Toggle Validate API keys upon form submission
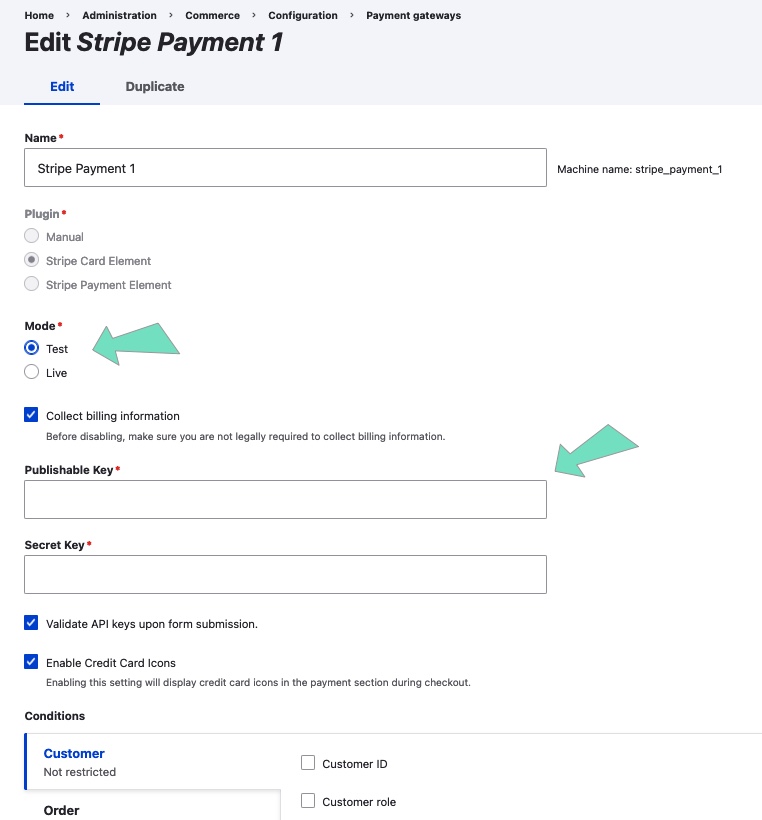The height and width of the screenshot is (820, 762). (31, 623)
